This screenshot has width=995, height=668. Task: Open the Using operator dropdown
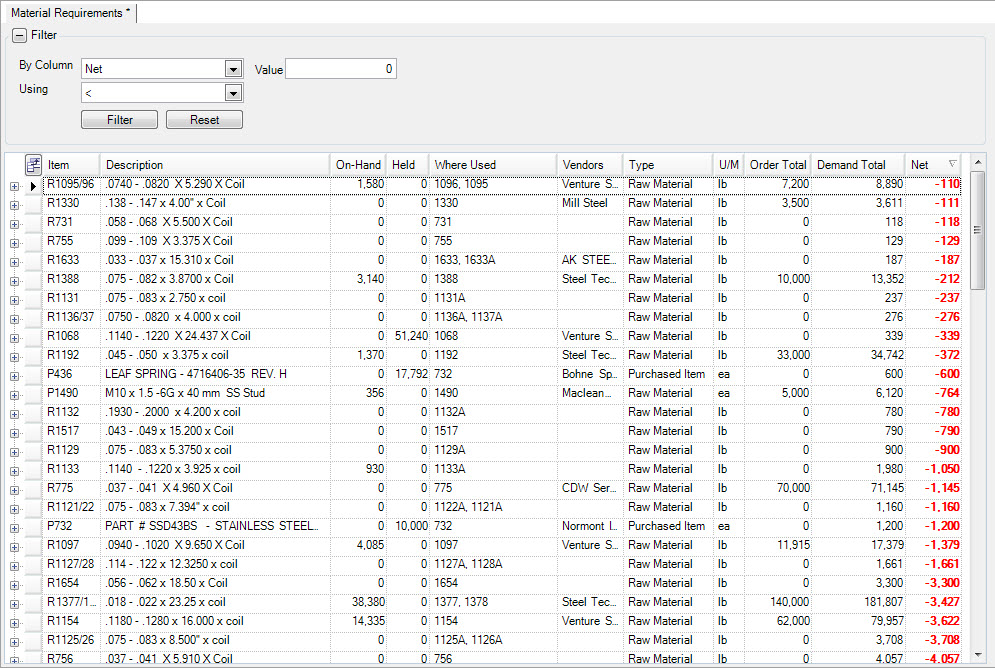(234, 93)
